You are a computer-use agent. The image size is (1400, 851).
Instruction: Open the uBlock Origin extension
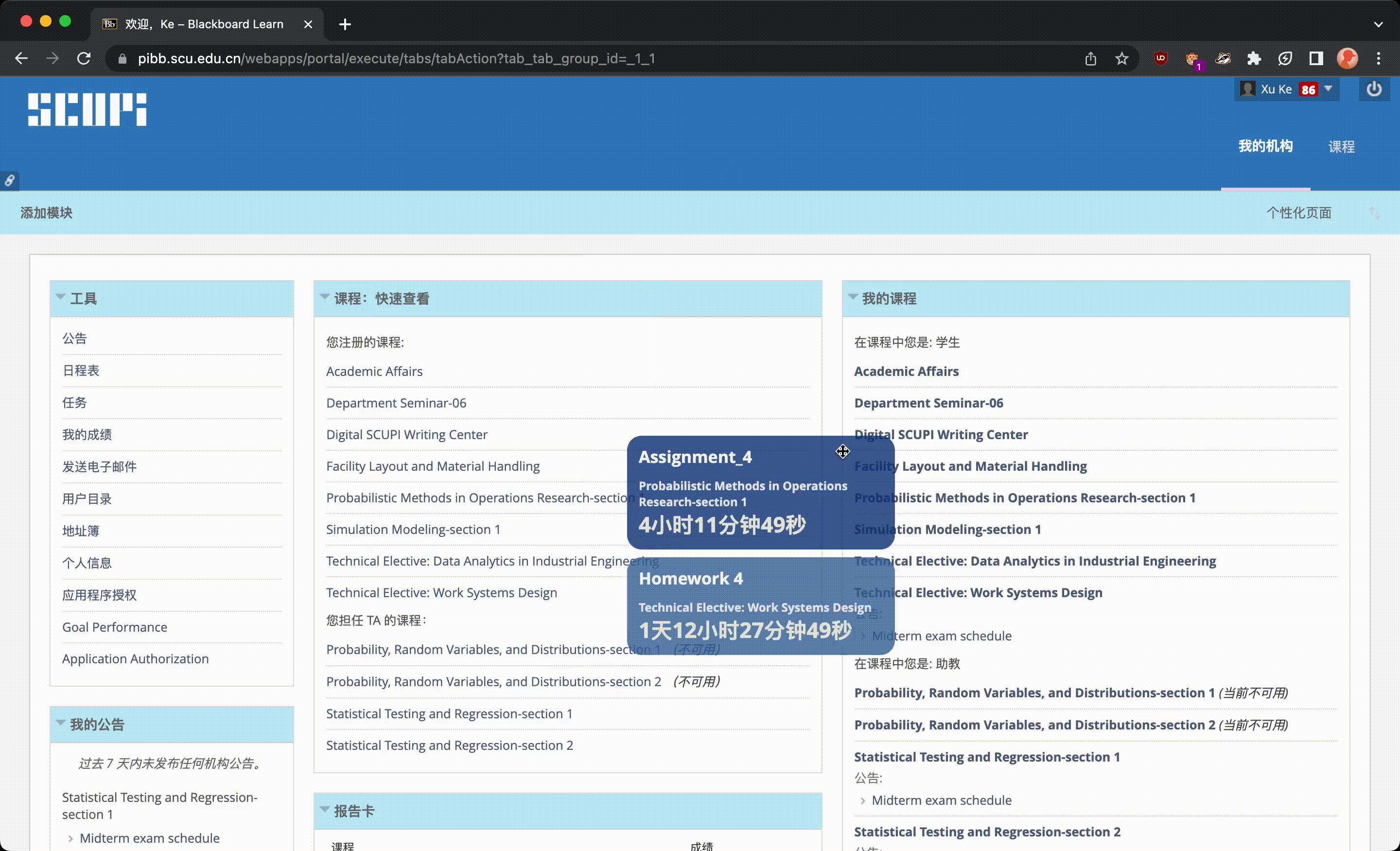(1160, 58)
